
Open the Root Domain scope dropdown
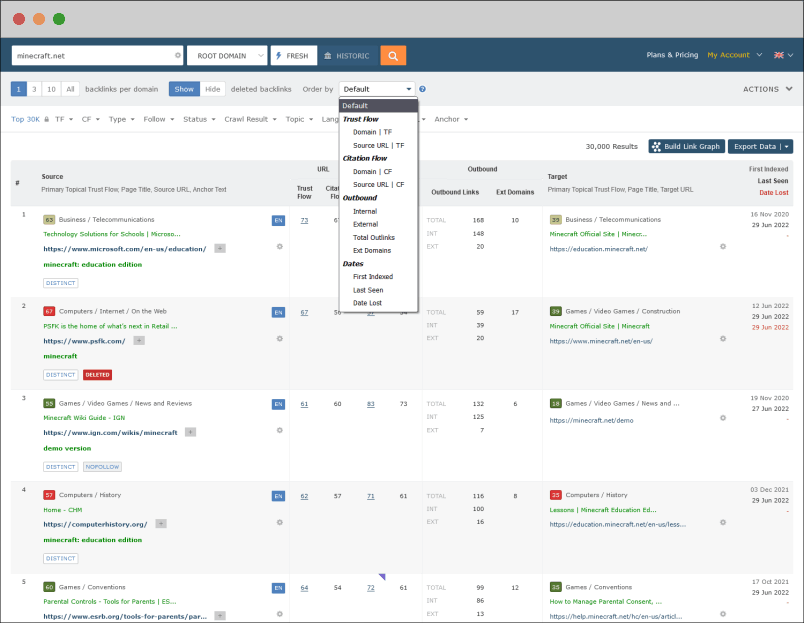coord(227,55)
